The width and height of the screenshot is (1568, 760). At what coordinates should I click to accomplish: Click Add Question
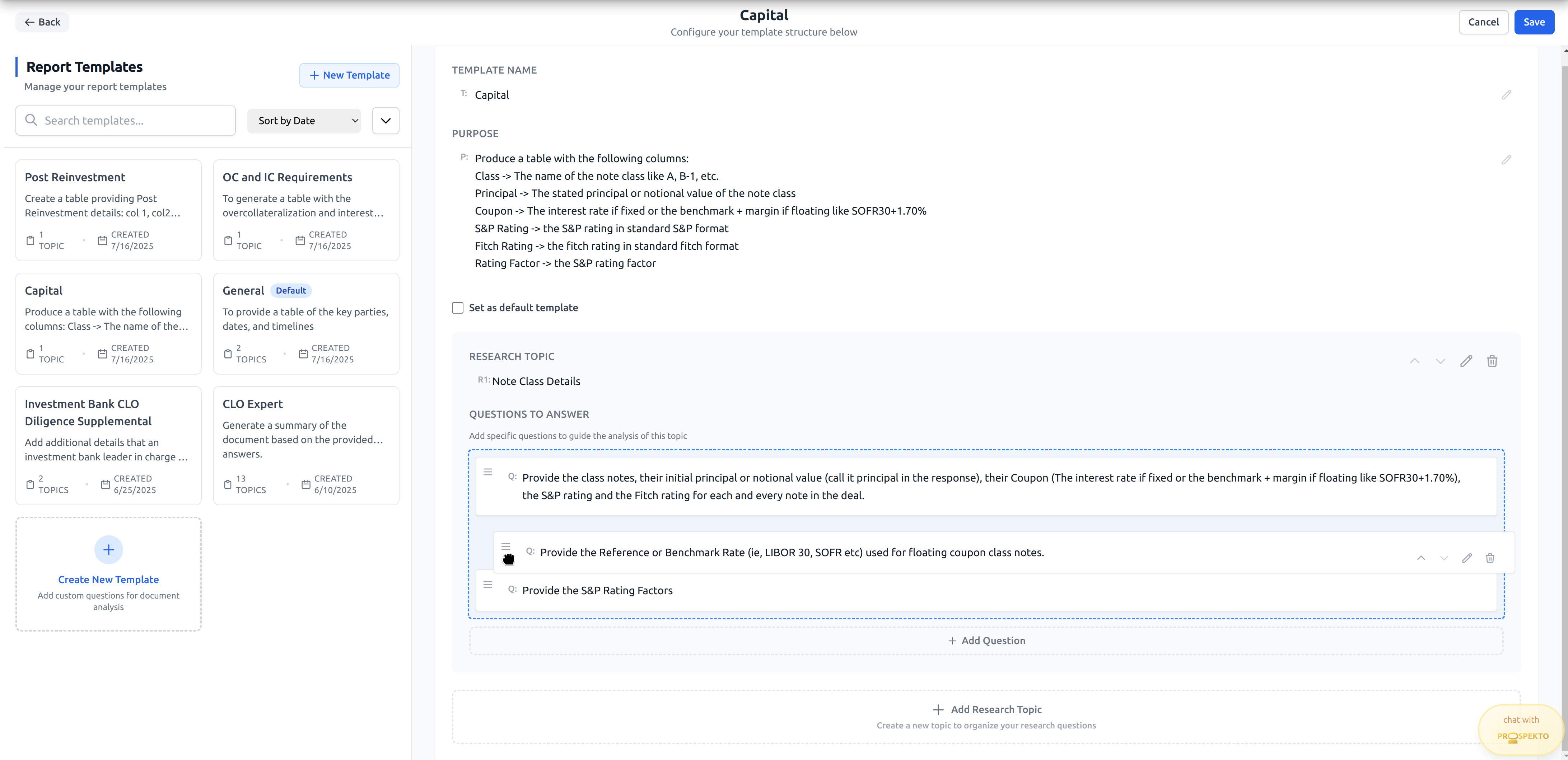tap(986, 641)
